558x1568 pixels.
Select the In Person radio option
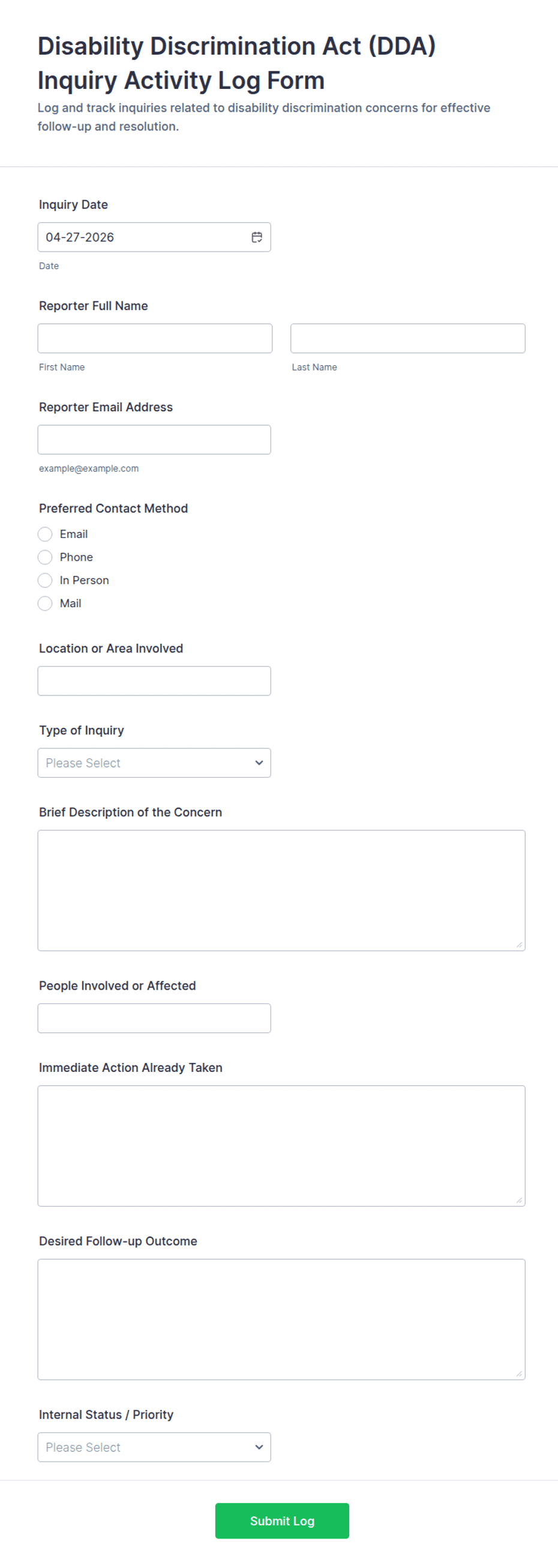point(45,580)
